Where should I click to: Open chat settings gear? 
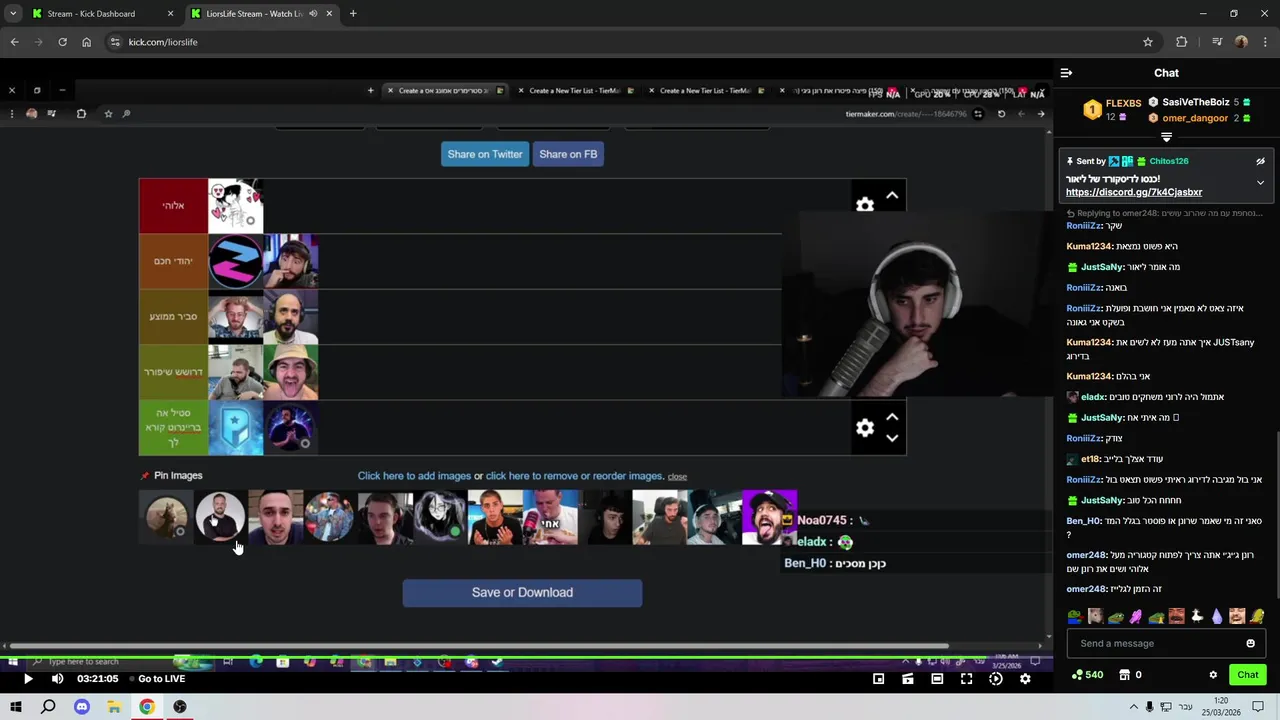[1213, 675]
